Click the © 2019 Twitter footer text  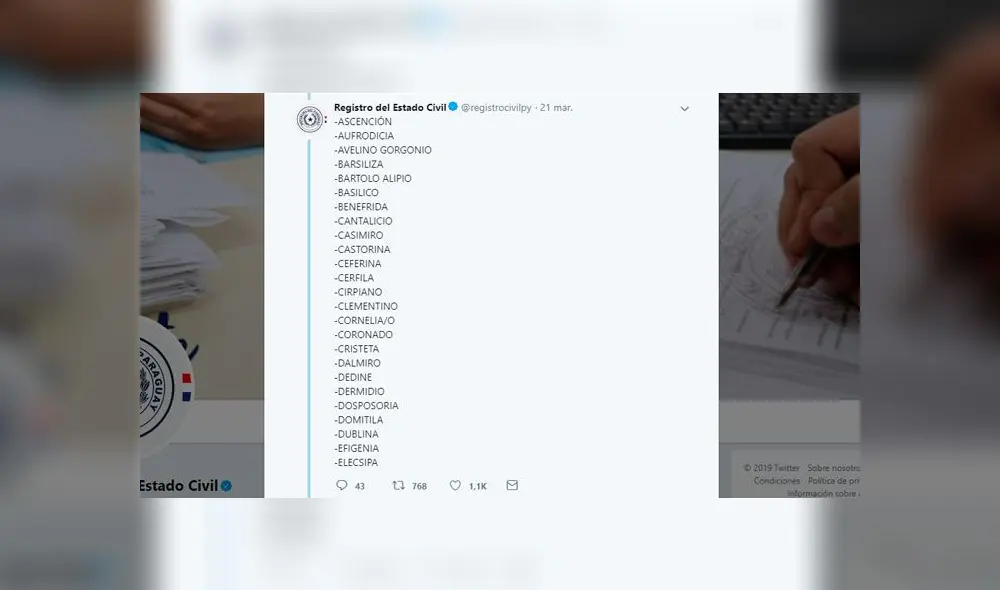coord(772,467)
